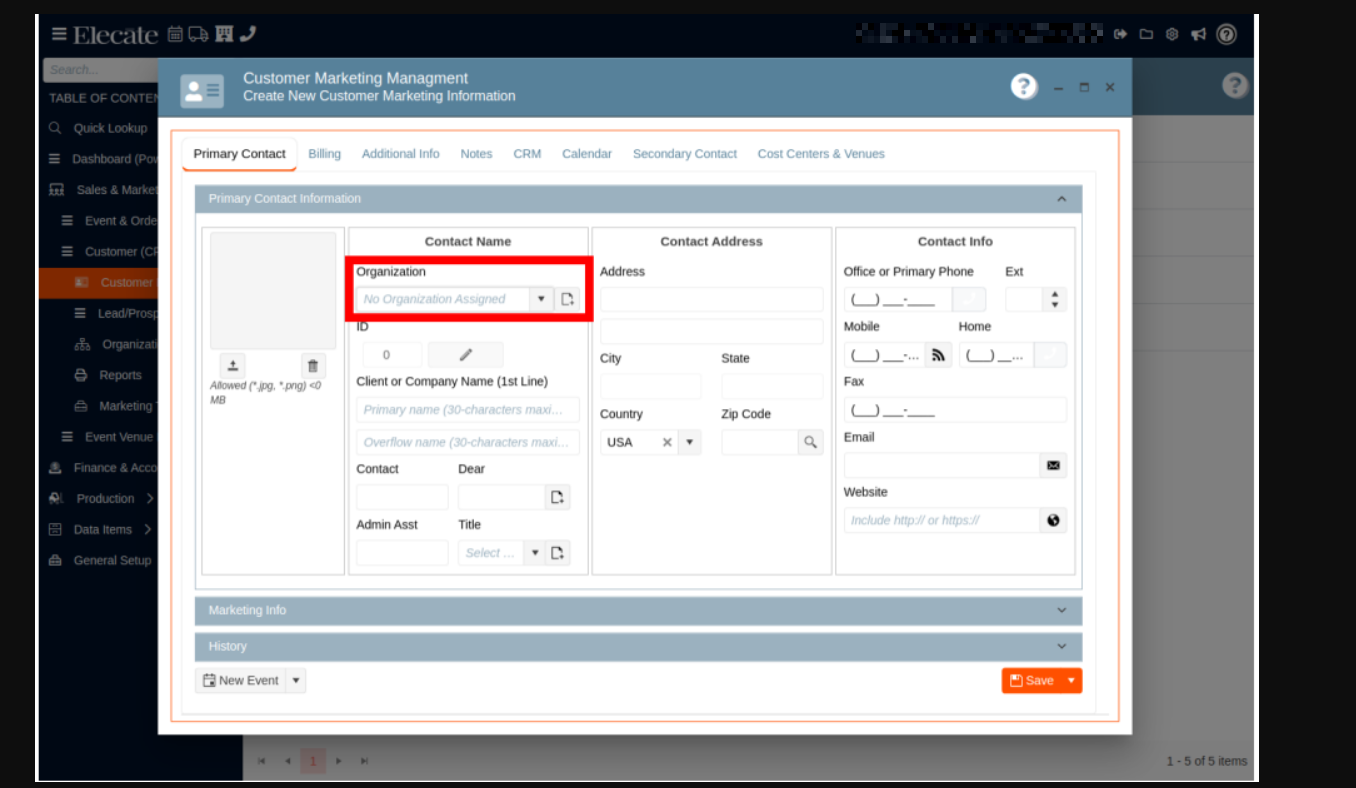
Task: Click the upload image icon below photo
Action: tap(232, 366)
